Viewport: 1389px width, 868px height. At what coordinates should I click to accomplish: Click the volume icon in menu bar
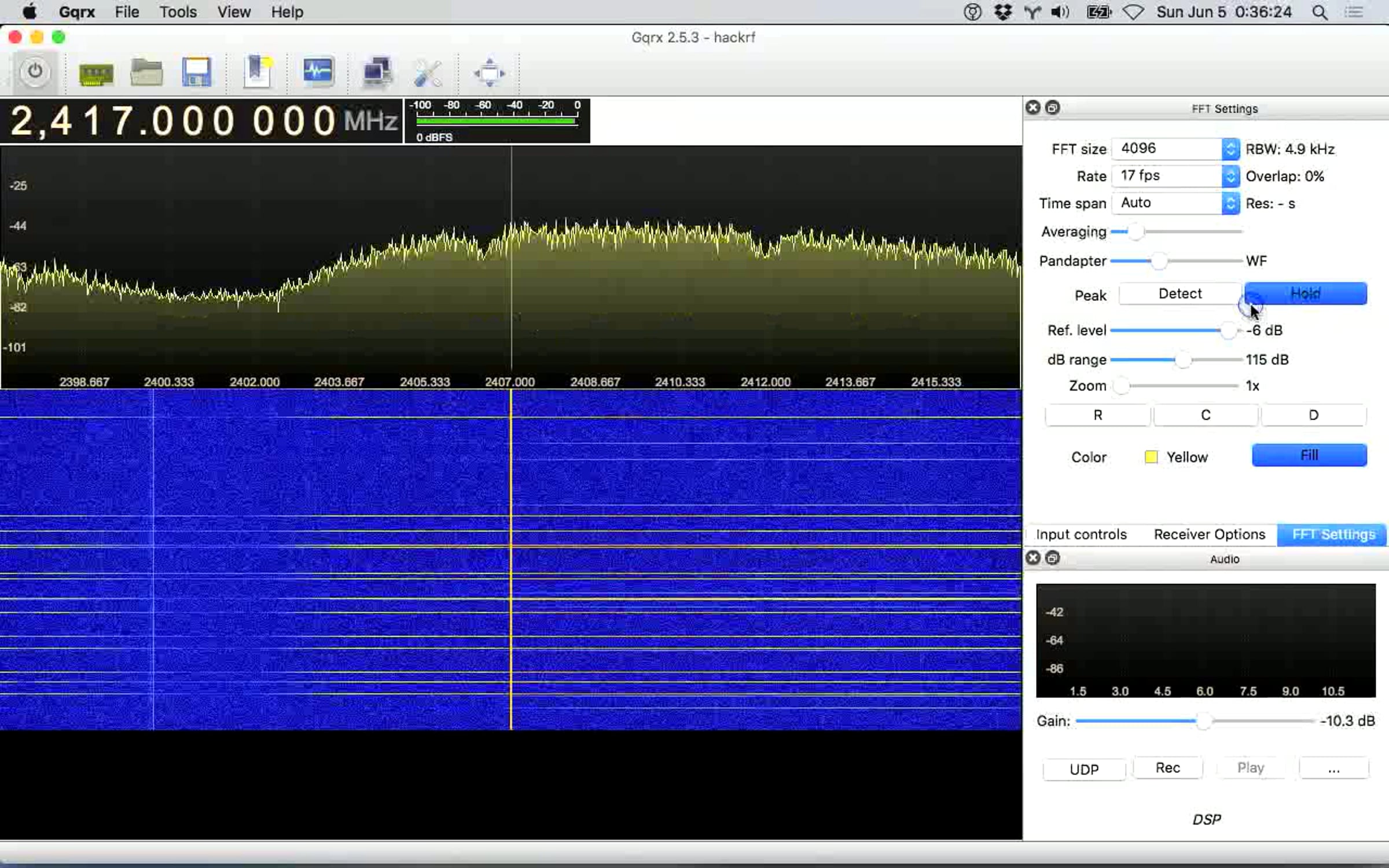click(1060, 12)
